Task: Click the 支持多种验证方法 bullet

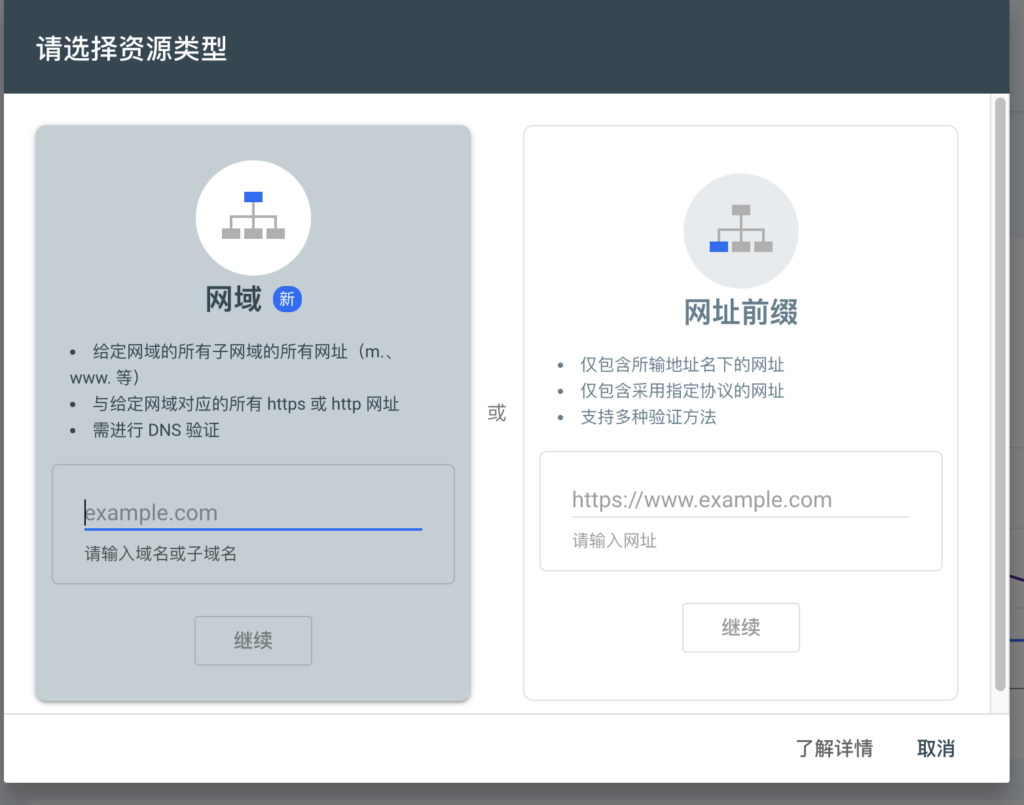Action: pyautogui.click(x=648, y=417)
